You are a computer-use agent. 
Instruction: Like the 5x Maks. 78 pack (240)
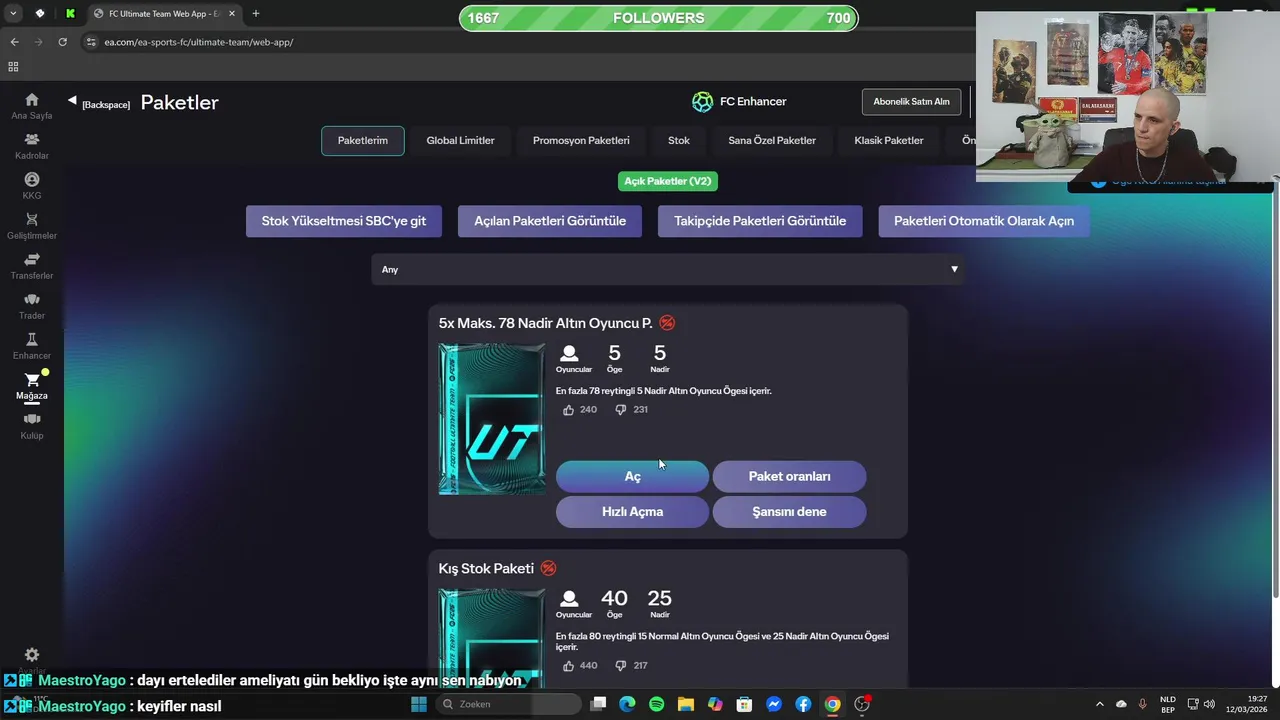[569, 410]
